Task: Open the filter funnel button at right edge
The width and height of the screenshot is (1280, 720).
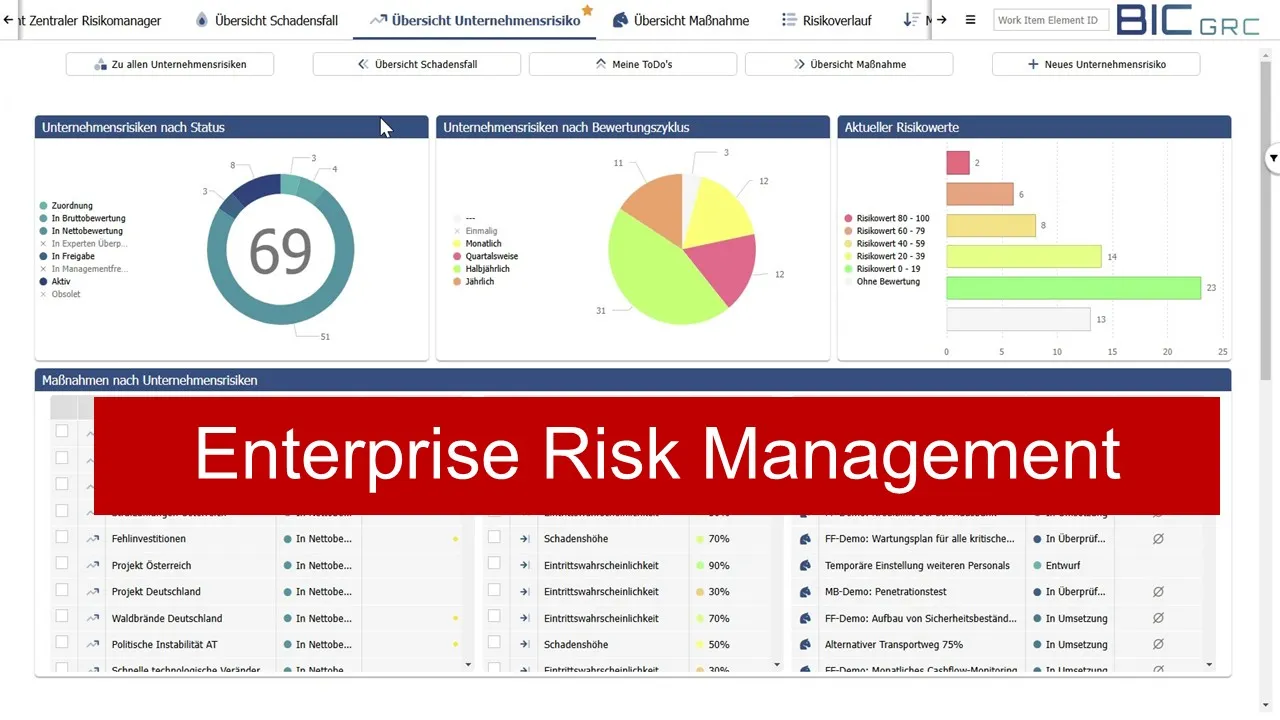Action: (x=1273, y=158)
